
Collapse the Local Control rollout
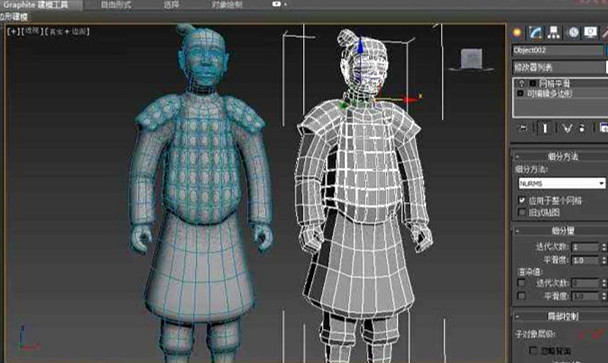[x=561, y=316]
